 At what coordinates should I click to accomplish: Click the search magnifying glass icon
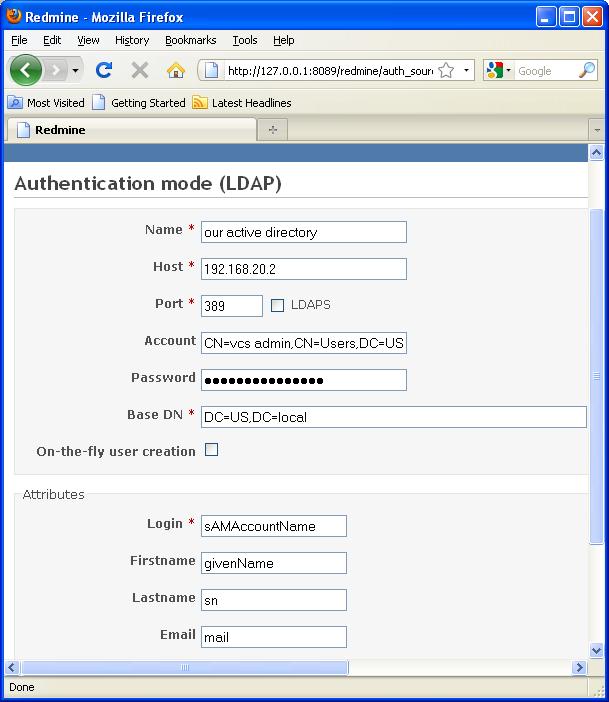point(587,70)
